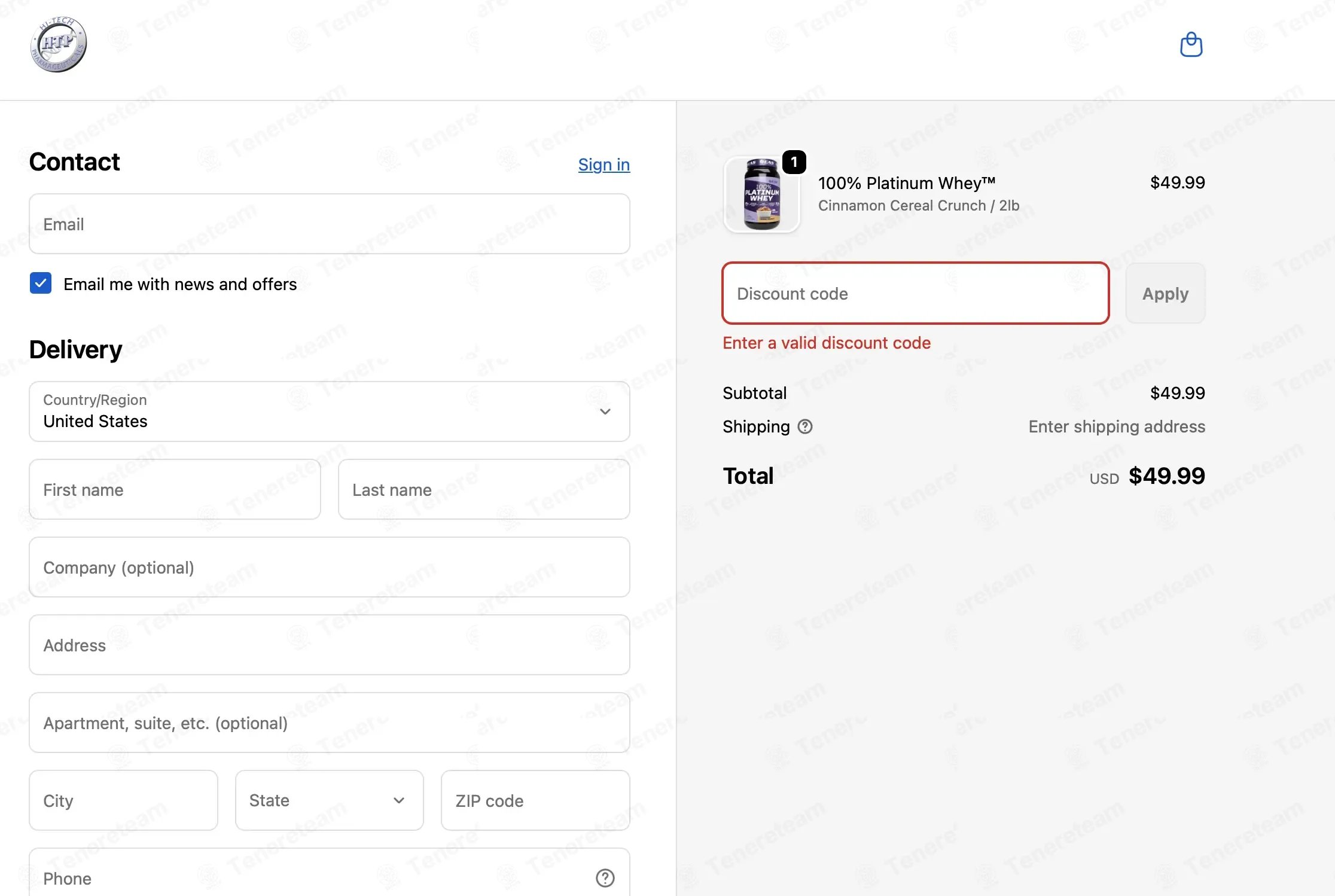Select the Enter a valid discount code error
Screen dimensions: 1335x896
(827, 343)
